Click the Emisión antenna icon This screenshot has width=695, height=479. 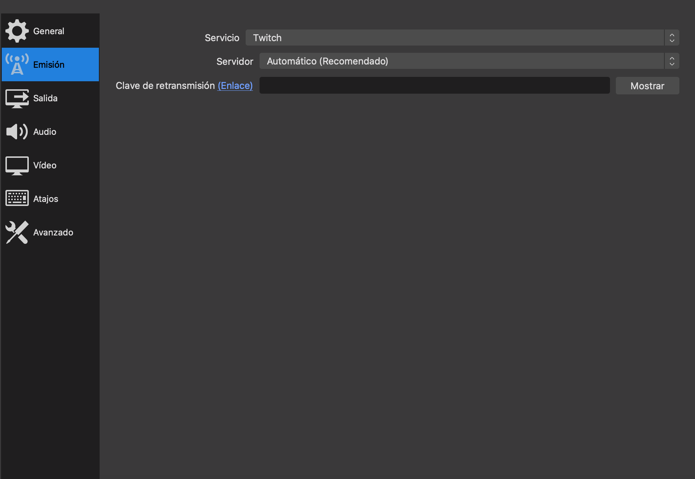tap(17, 65)
